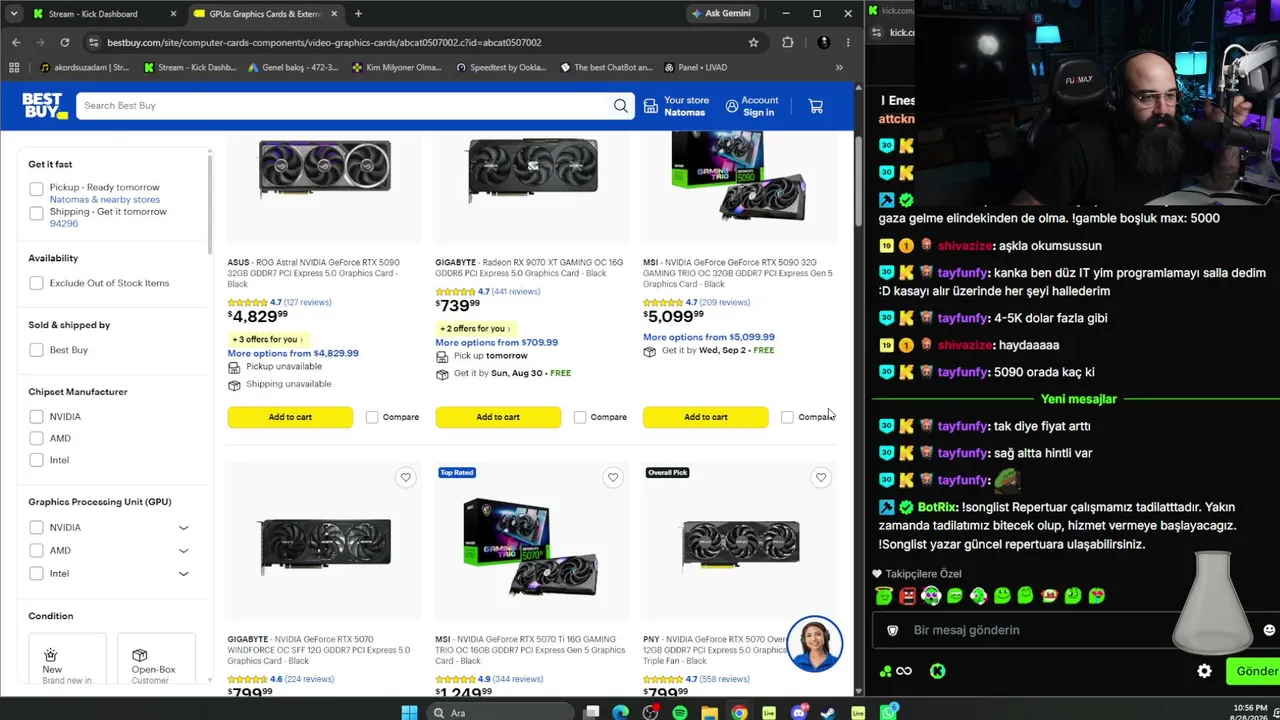This screenshot has width=1280, height=720.
Task: Open the live chat assistant avatar
Action: (815, 644)
